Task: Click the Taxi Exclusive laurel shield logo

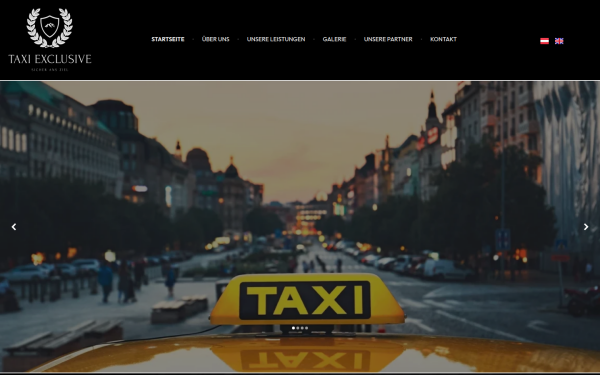Action: pyautogui.click(x=49, y=28)
